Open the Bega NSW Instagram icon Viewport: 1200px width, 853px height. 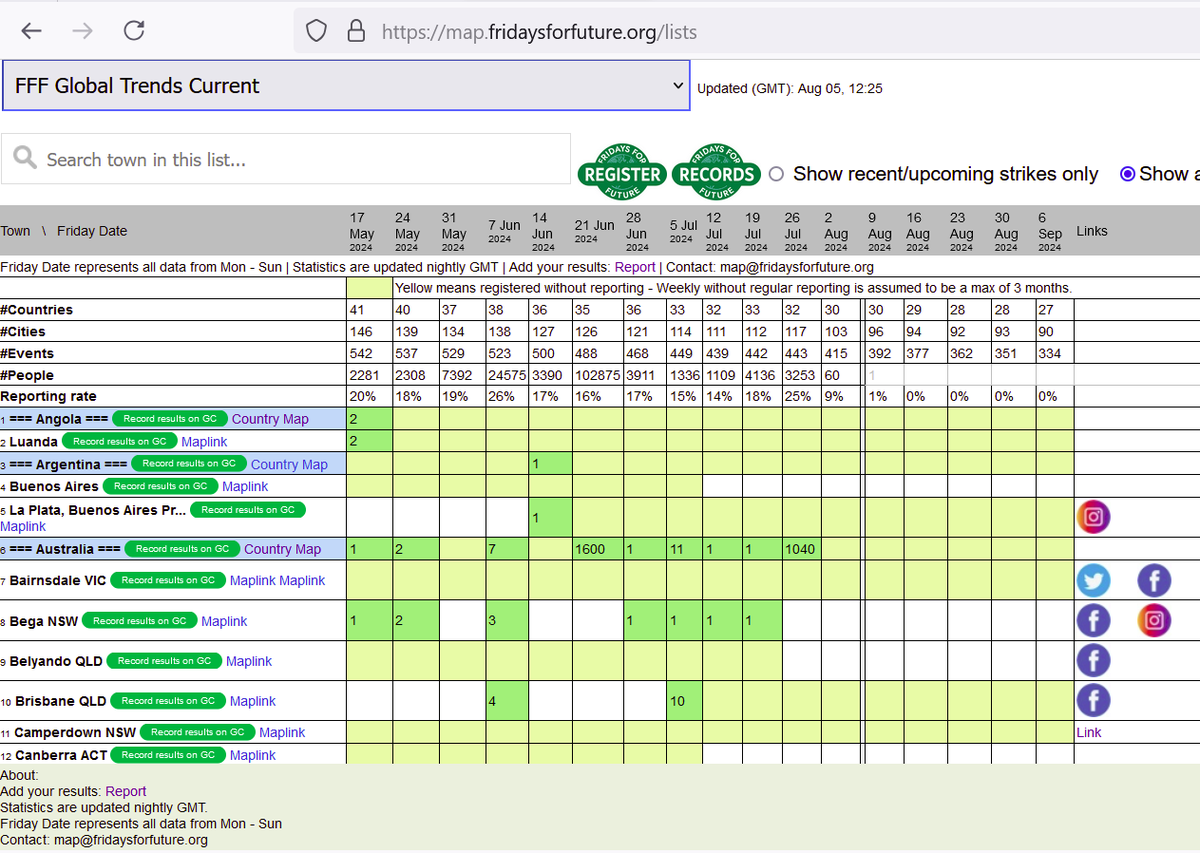point(1154,620)
